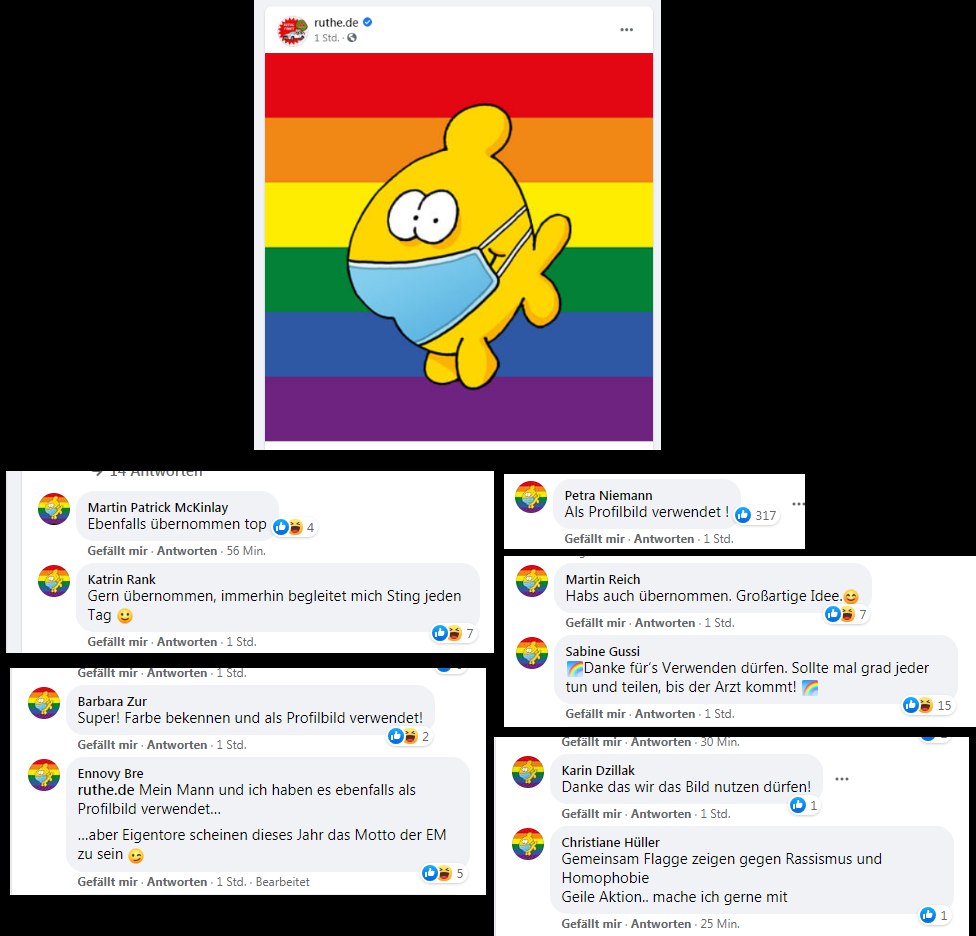Open options dots on Petra Niemann's comment
Image resolution: width=976 pixels, height=936 pixels.
point(798,503)
